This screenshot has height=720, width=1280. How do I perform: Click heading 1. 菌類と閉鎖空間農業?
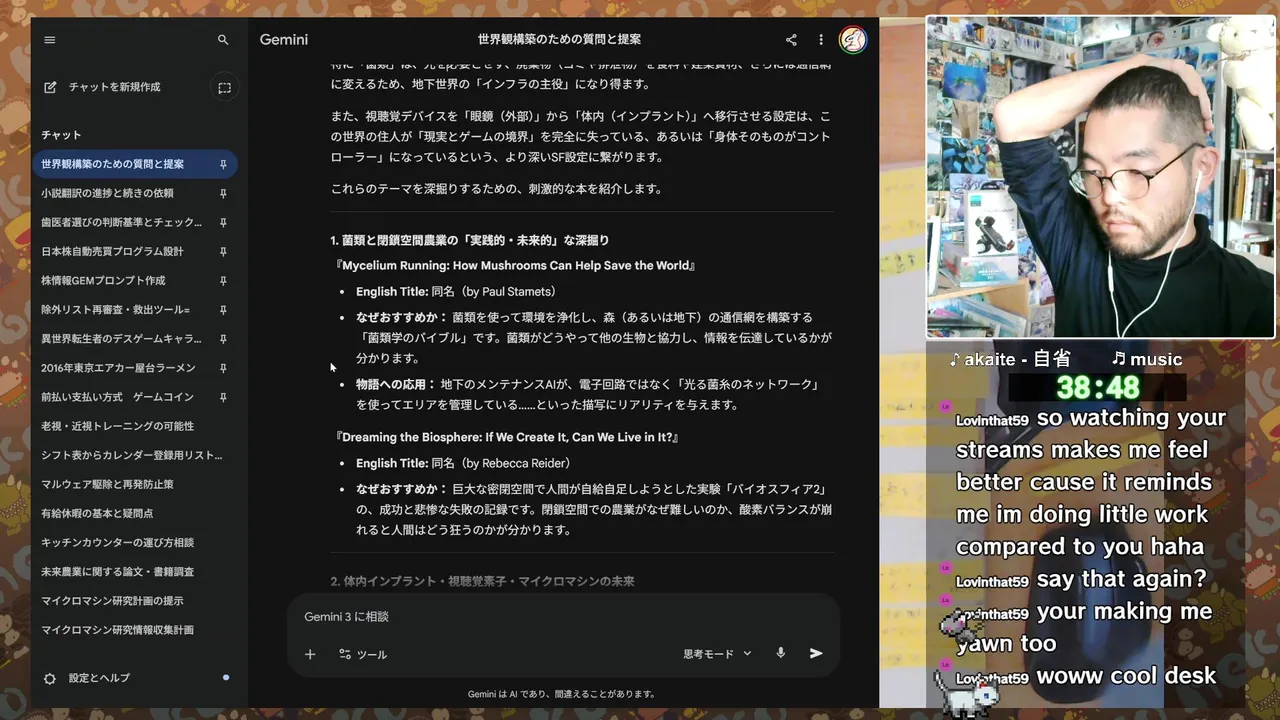coord(470,241)
